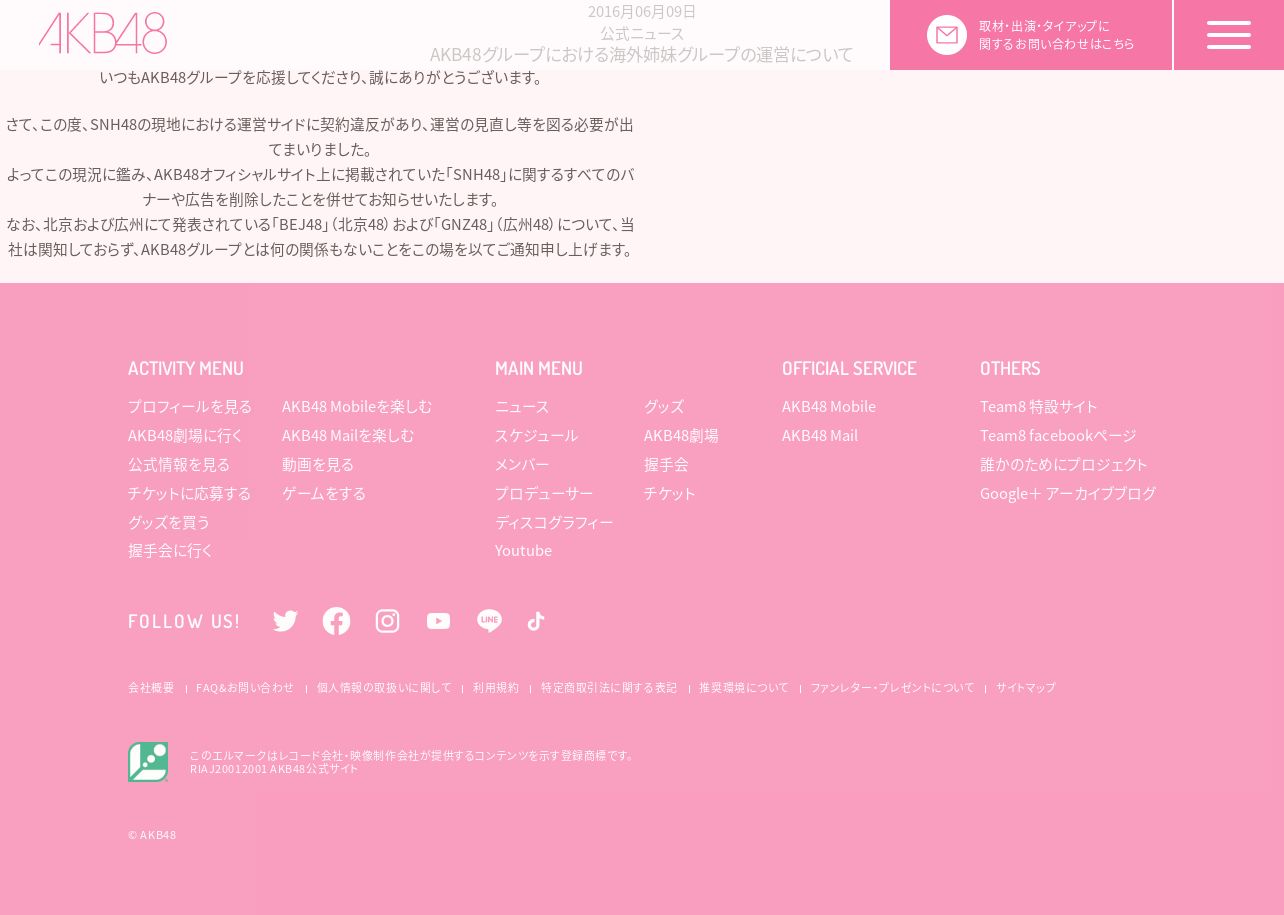Click the mail envelope inquiry icon
1284x915 pixels.
click(947, 35)
